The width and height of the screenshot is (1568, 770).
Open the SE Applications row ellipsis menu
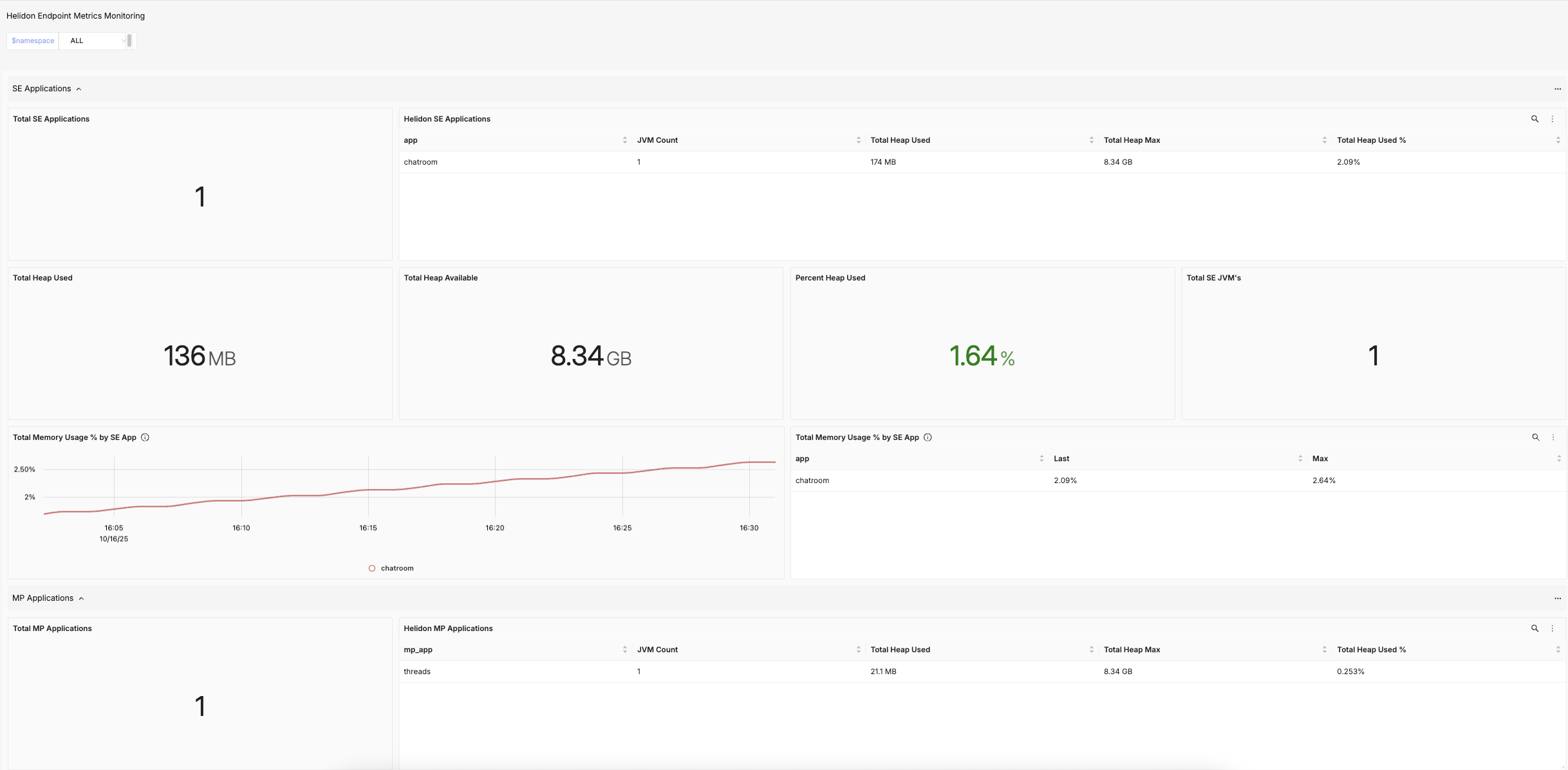click(x=1558, y=89)
